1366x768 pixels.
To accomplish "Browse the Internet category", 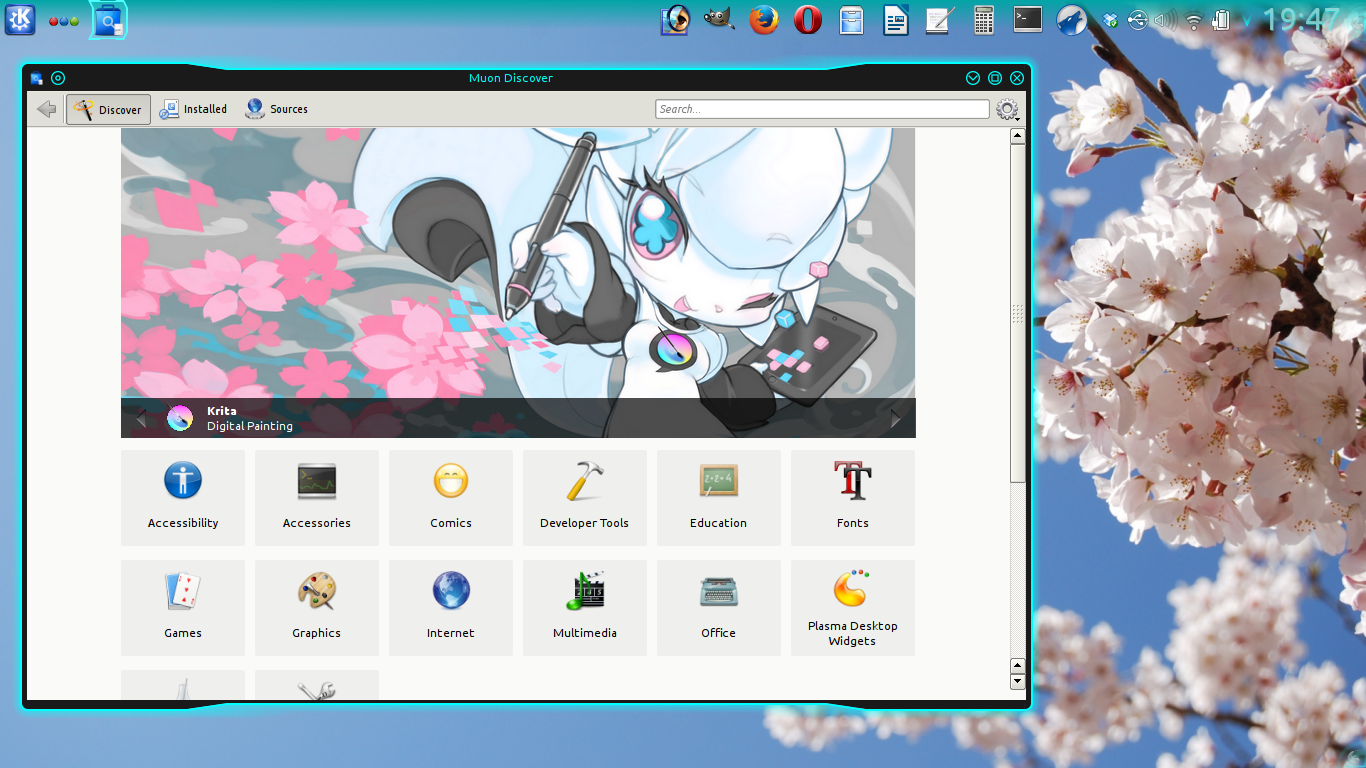I will [451, 608].
